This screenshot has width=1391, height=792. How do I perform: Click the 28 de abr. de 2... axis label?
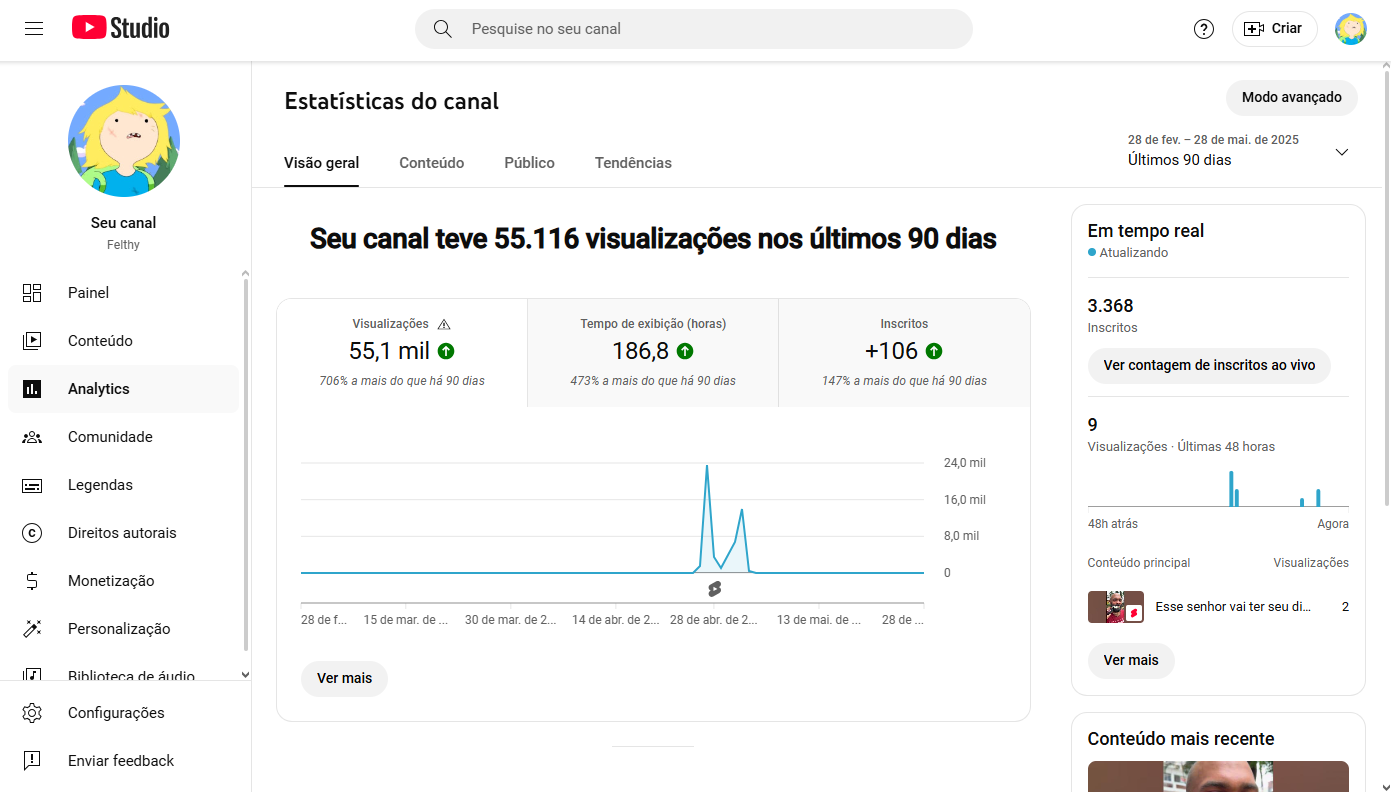[714, 620]
